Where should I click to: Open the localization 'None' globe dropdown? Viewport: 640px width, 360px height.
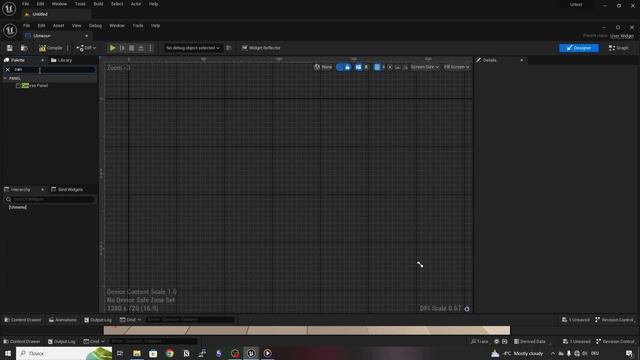coord(323,67)
